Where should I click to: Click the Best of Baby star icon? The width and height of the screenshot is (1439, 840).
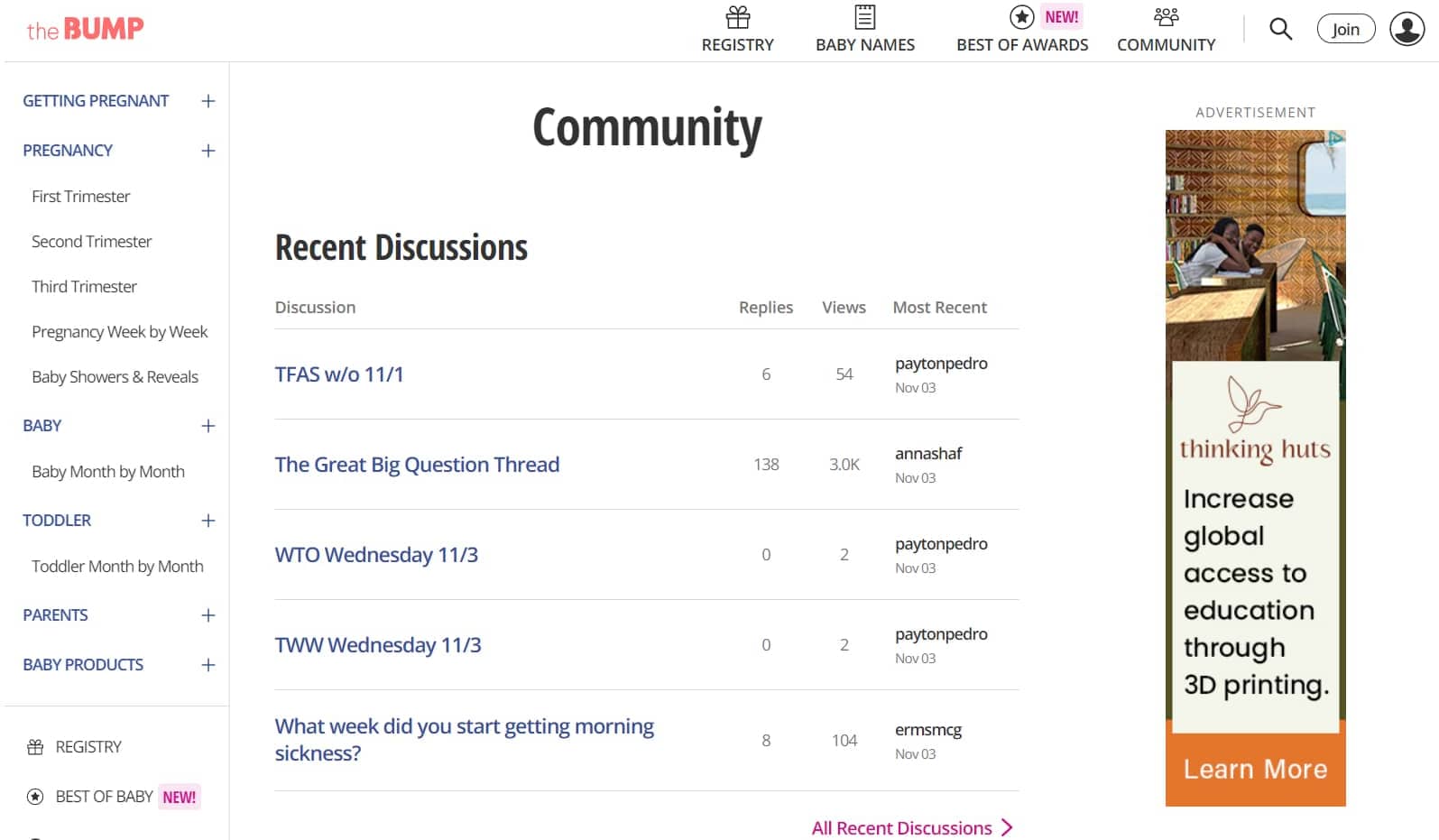coord(35,797)
